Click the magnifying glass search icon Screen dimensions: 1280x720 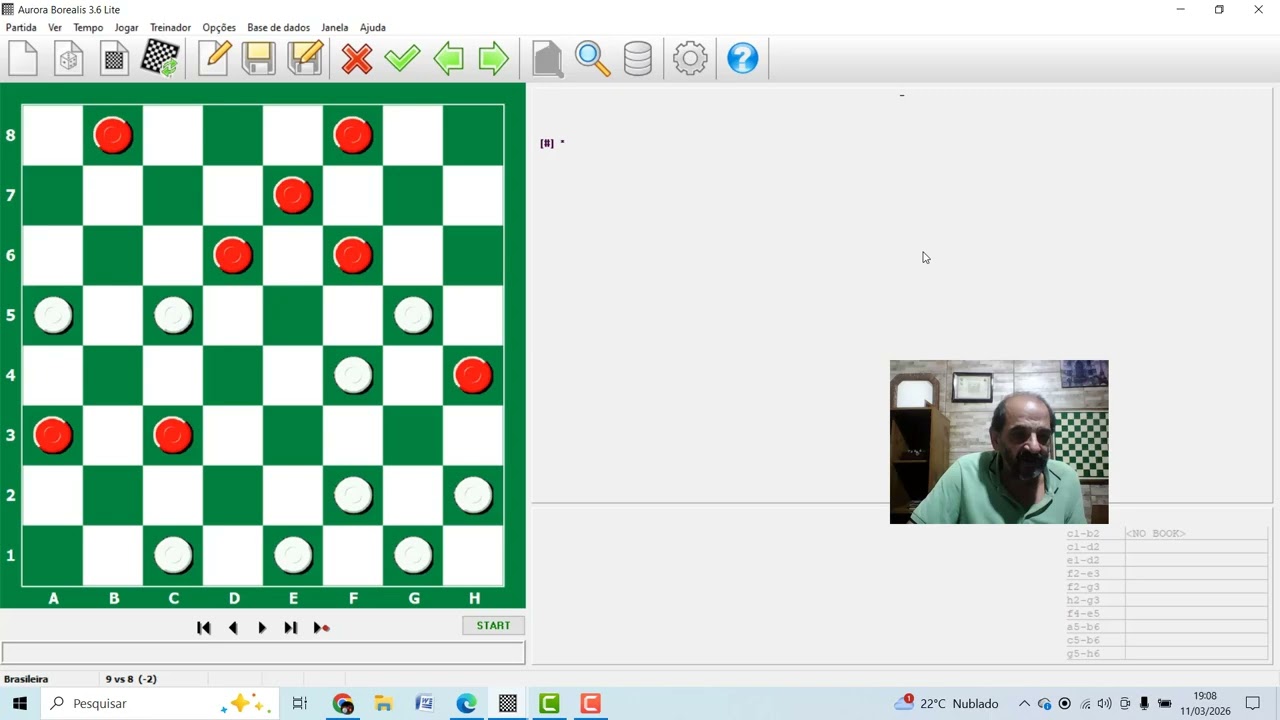click(x=592, y=59)
